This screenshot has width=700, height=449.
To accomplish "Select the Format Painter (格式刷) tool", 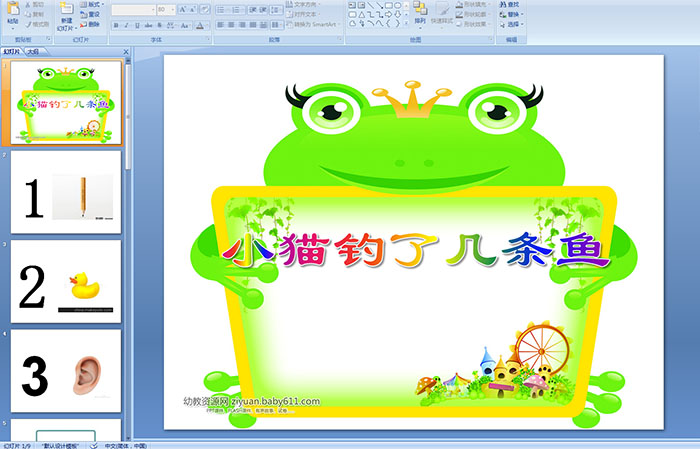I will coord(38,25).
